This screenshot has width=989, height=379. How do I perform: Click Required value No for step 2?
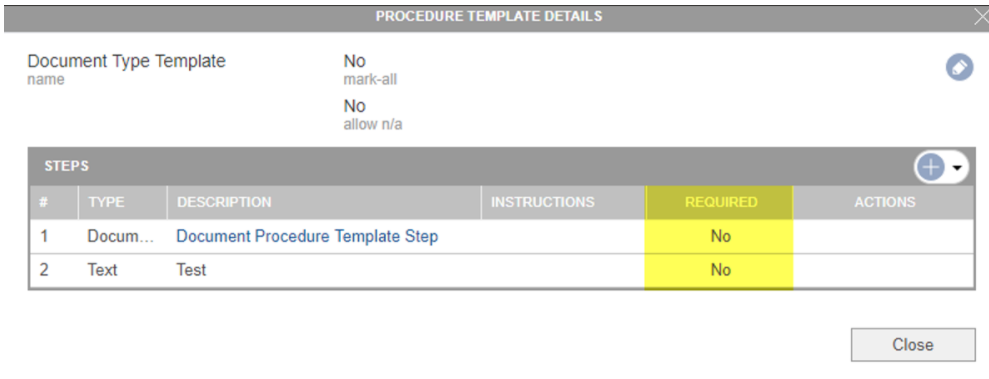click(x=720, y=271)
